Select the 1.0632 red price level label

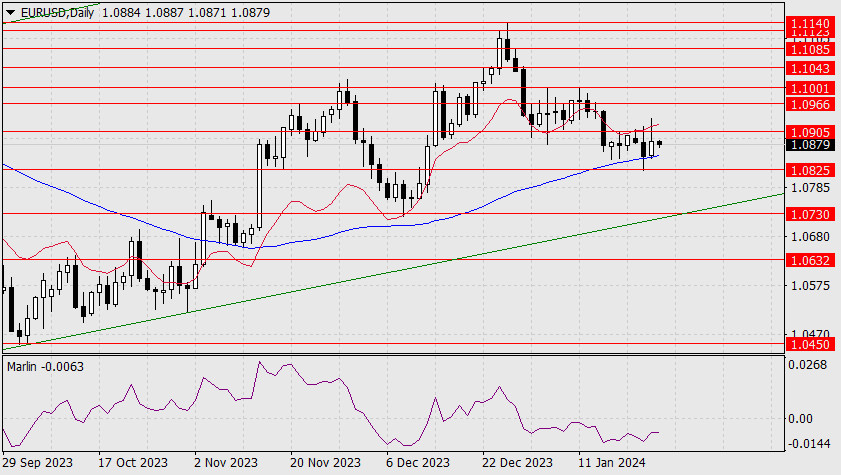810,261
